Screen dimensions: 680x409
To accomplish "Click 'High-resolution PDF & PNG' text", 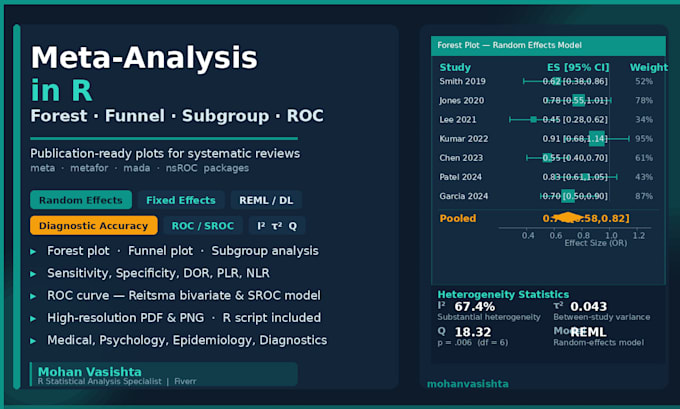I will click(125, 317).
